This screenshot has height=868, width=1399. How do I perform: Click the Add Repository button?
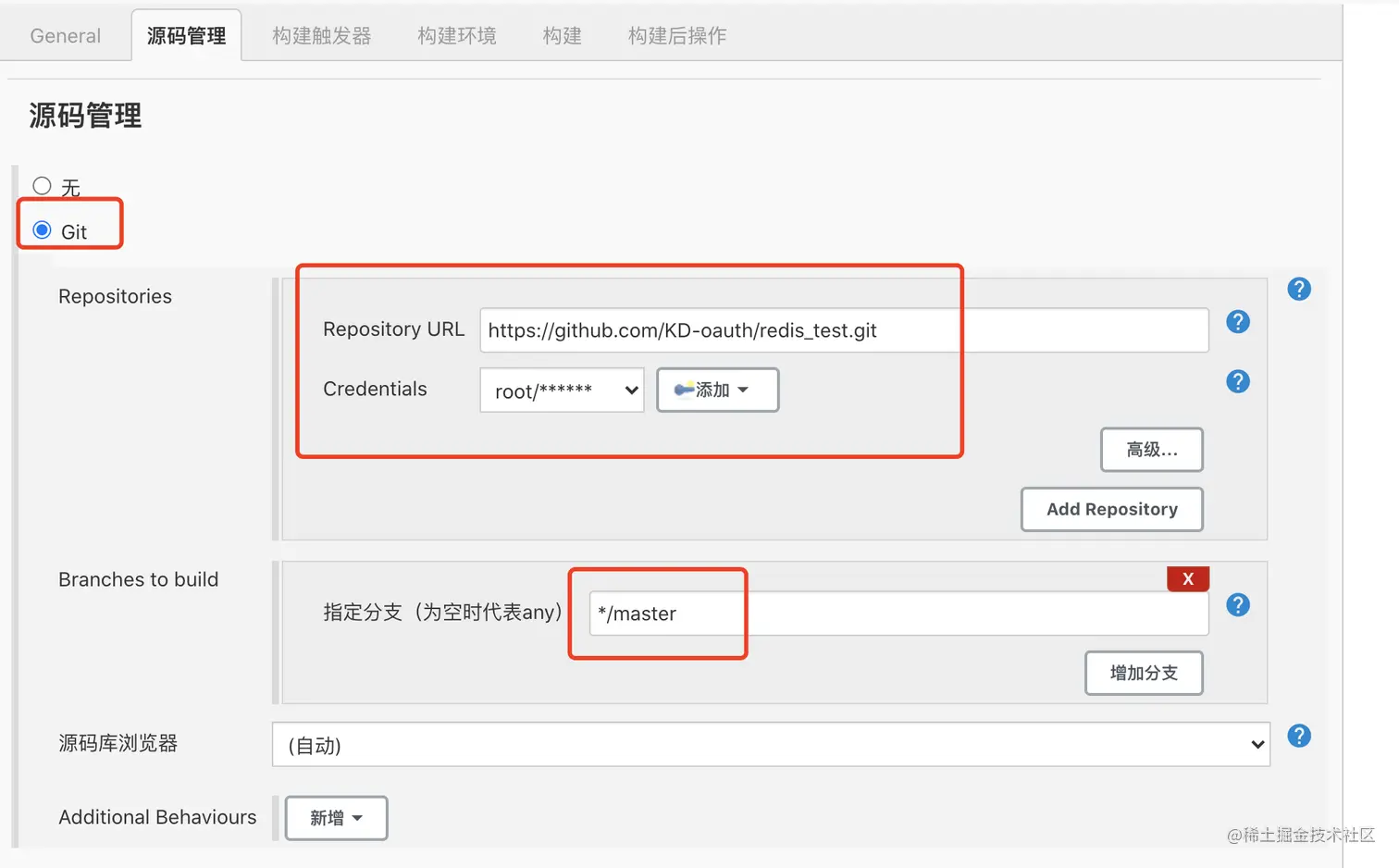[x=1112, y=509]
